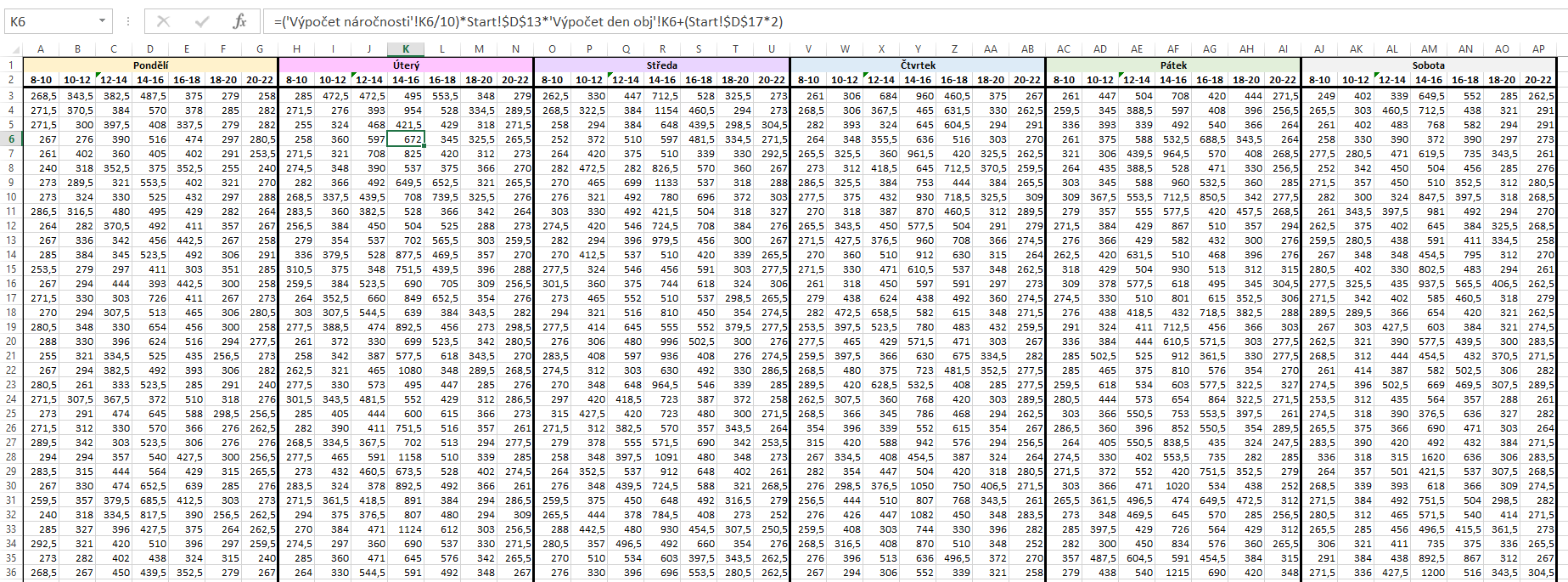Open the Name Box dropdown arrow
Screen dimensions: 1568x582
coord(102,21)
